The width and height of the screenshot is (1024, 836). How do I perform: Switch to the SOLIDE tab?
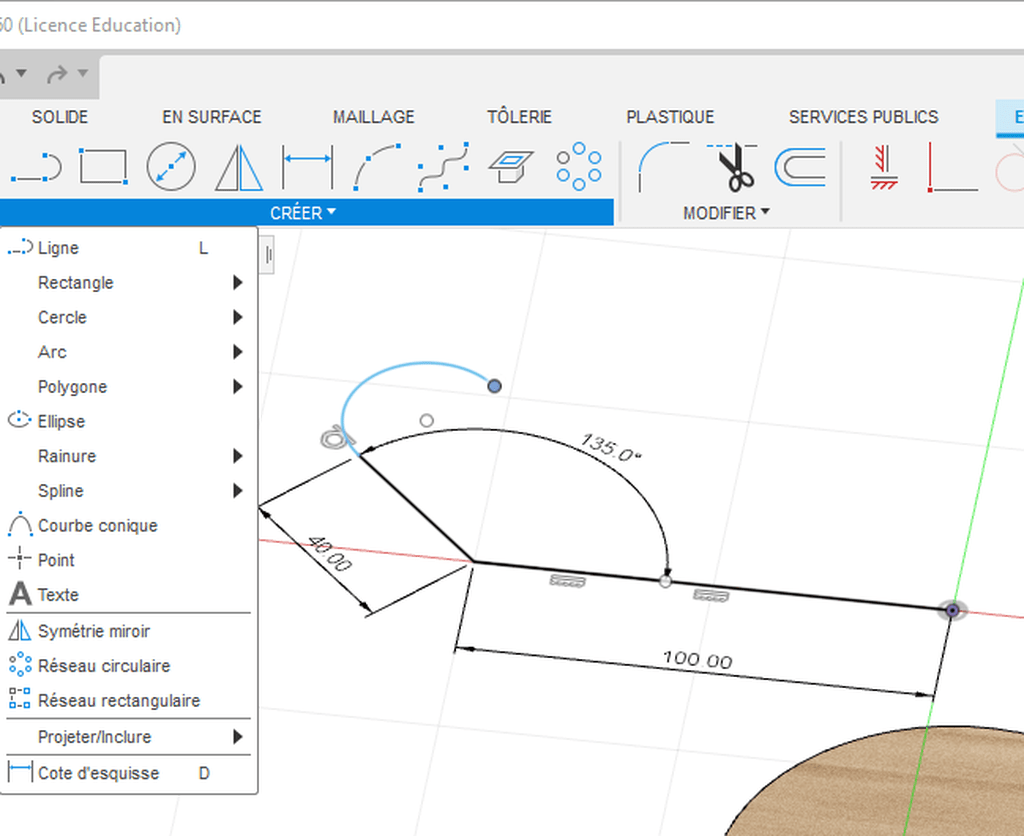tap(60, 117)
